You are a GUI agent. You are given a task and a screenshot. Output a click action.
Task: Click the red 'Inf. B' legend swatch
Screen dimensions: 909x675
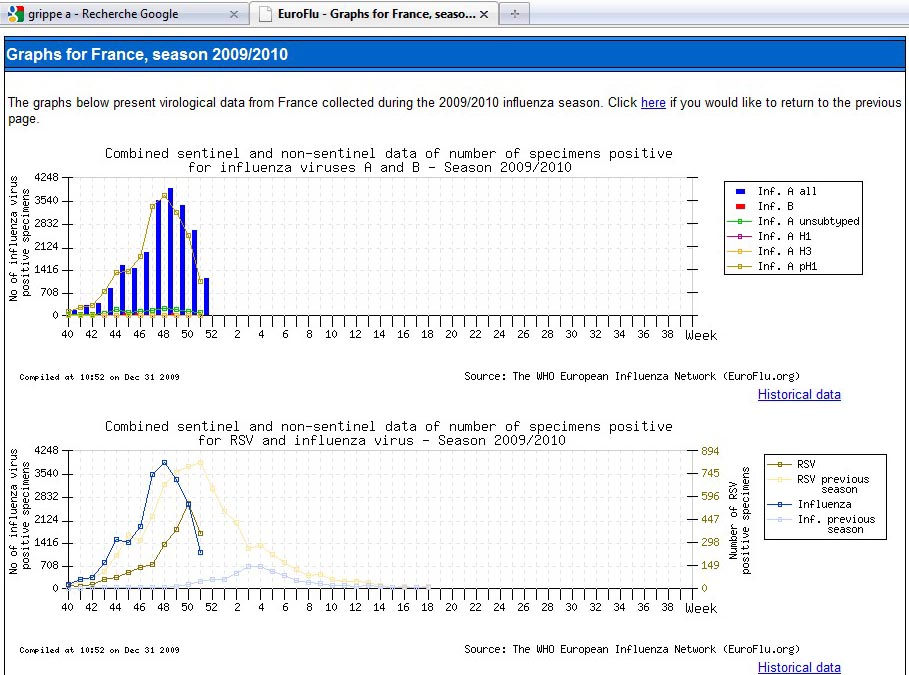(x=740, y=206)
